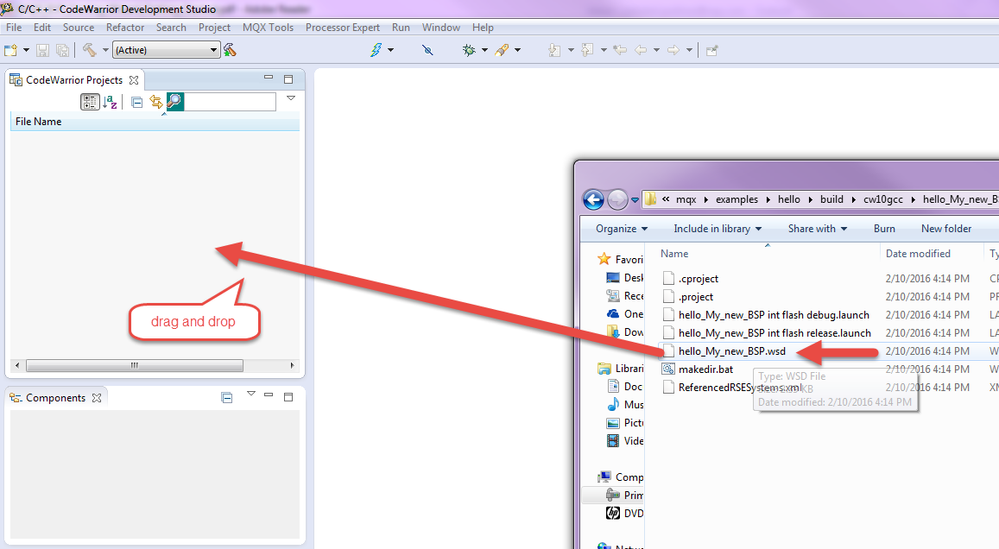Image resolution: width=999 pixels, height=549 pixels.
Task: Click the filter text field in Projects view
Action: pyautogui.click(x=229, y=102)
